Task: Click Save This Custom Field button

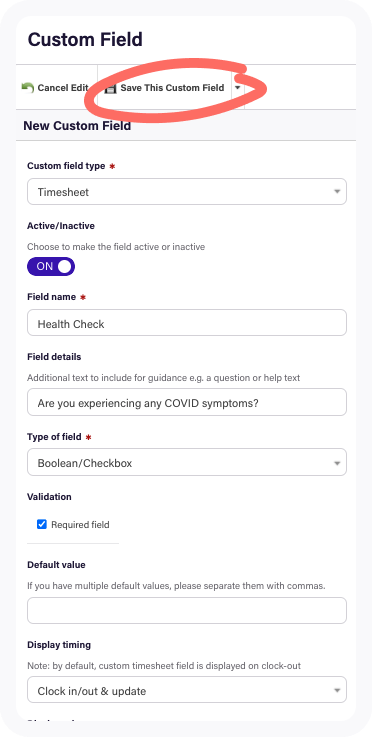Action: click(x=165, y=87)
